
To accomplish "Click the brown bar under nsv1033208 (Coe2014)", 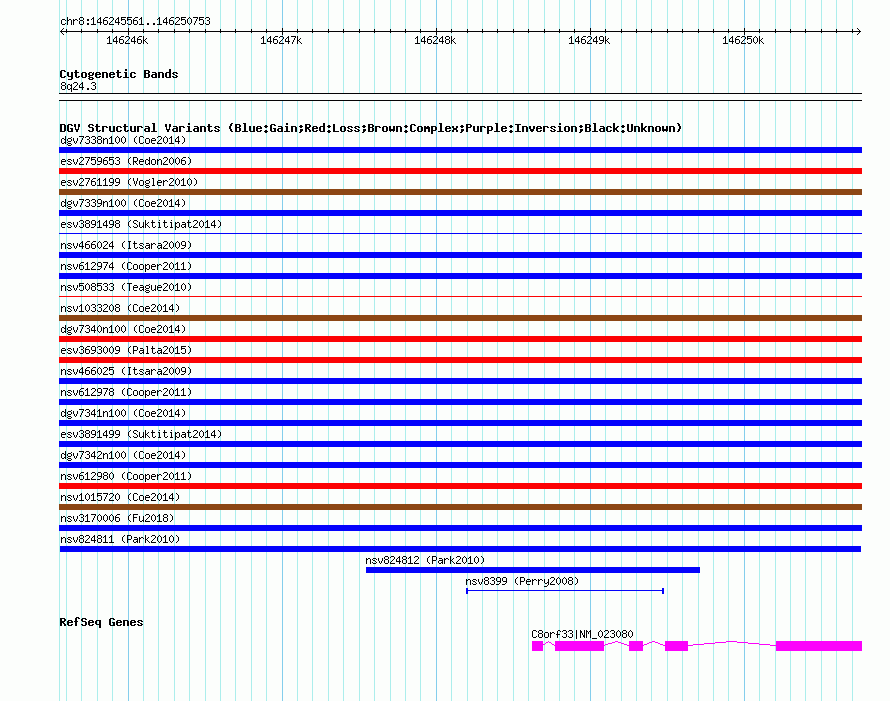I will 460,318.
